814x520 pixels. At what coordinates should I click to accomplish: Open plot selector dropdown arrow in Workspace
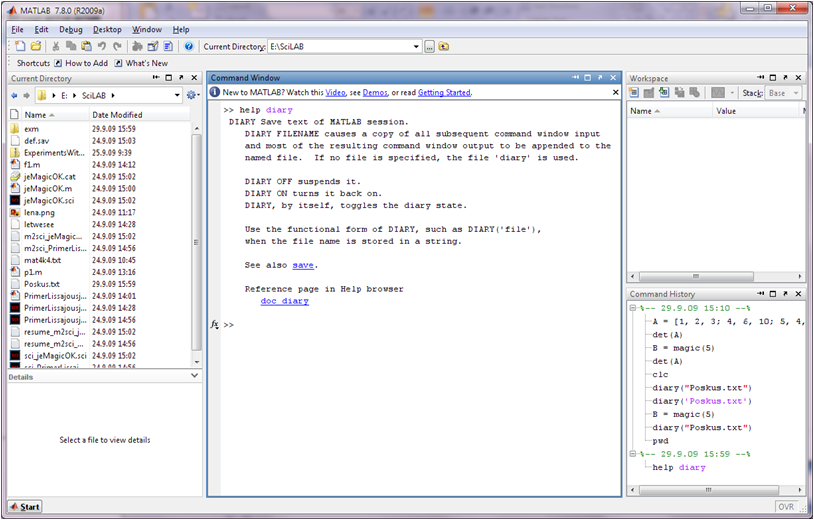[732, 93]
